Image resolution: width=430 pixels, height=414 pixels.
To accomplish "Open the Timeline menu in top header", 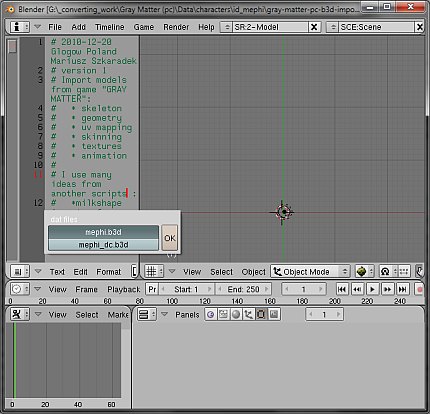I will 109,27.
